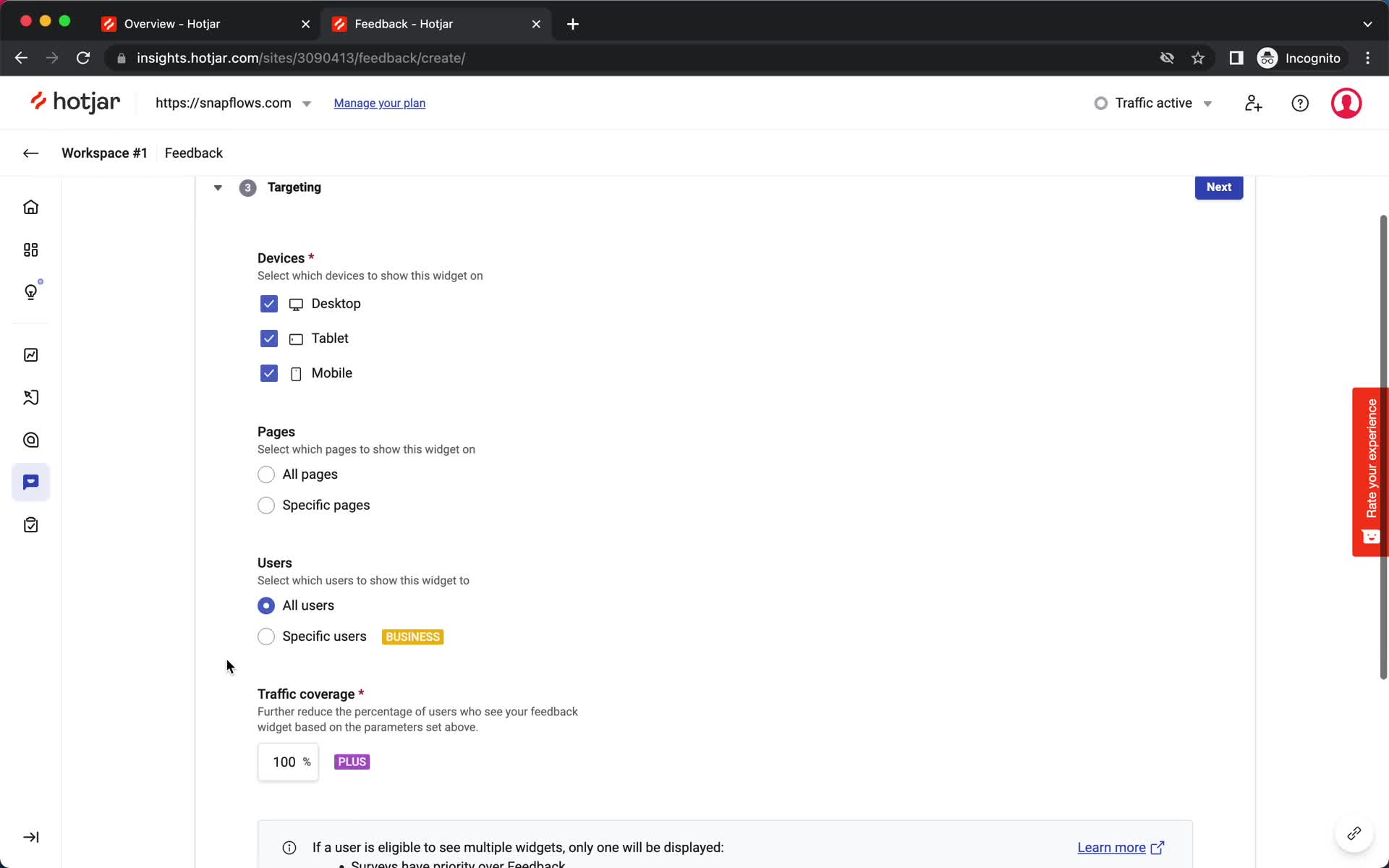Click the Feedback sidebar icon
The height and width of the screenshot is (868, 1389).
tap(31, 482)
